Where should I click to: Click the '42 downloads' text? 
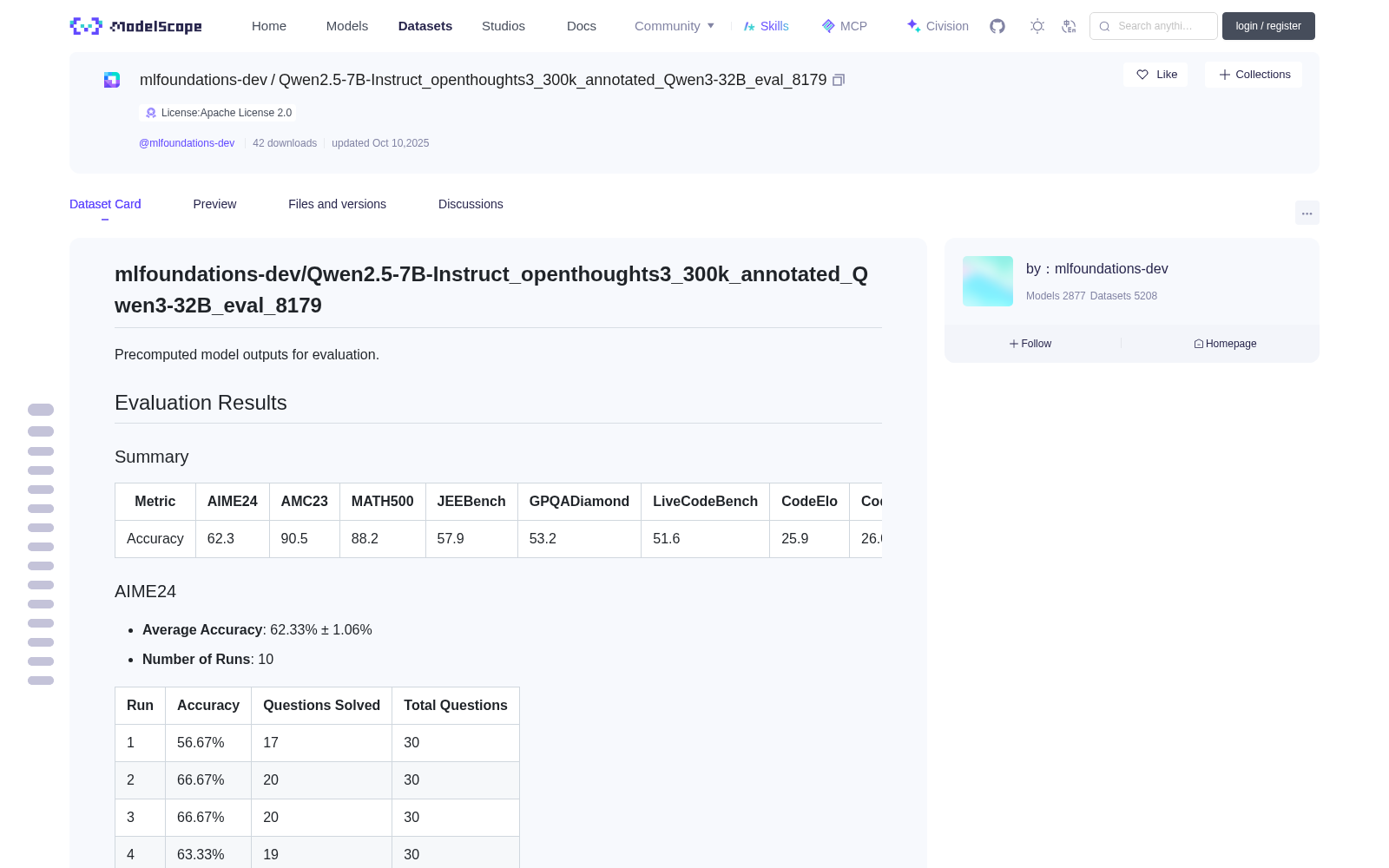coord(285,143)
